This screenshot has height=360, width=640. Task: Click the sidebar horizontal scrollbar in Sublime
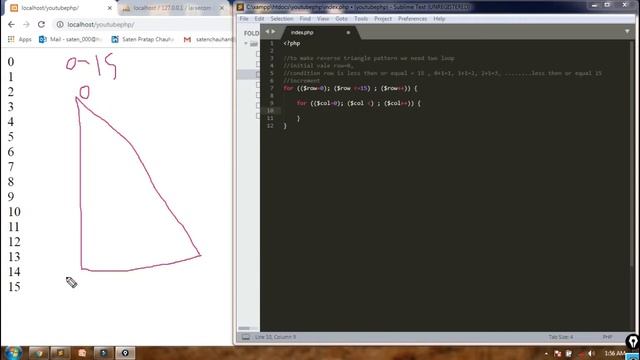coord(244,328)
